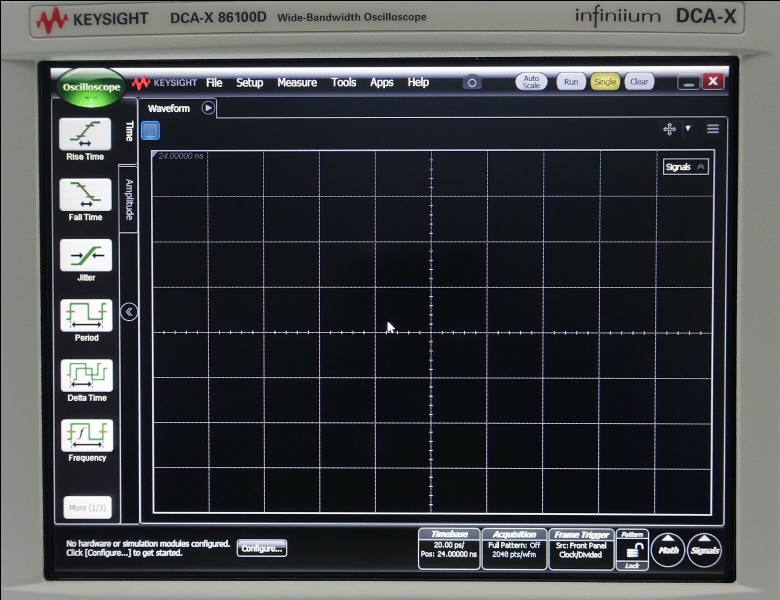780x600 pixels.
Task: Click the move/pan crosshair icon
Action: point(669,129)
